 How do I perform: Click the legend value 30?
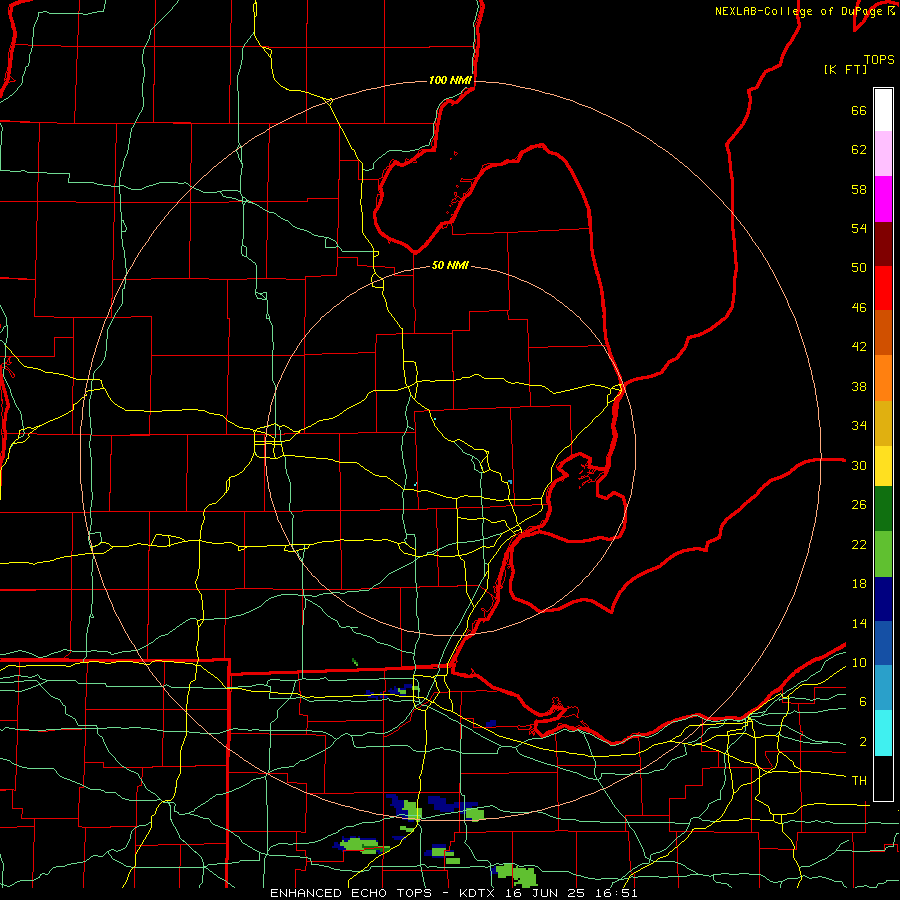859,465
